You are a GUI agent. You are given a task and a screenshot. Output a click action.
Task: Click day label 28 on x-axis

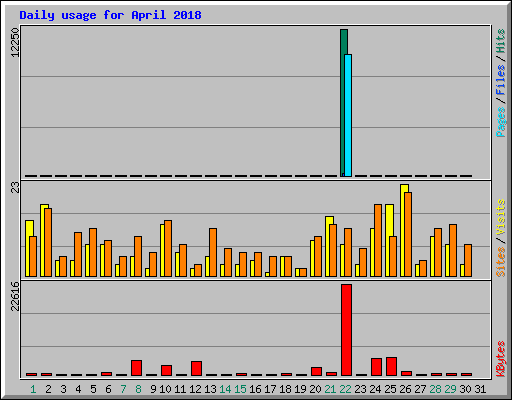pyautogui.click(x=435, y=389)
